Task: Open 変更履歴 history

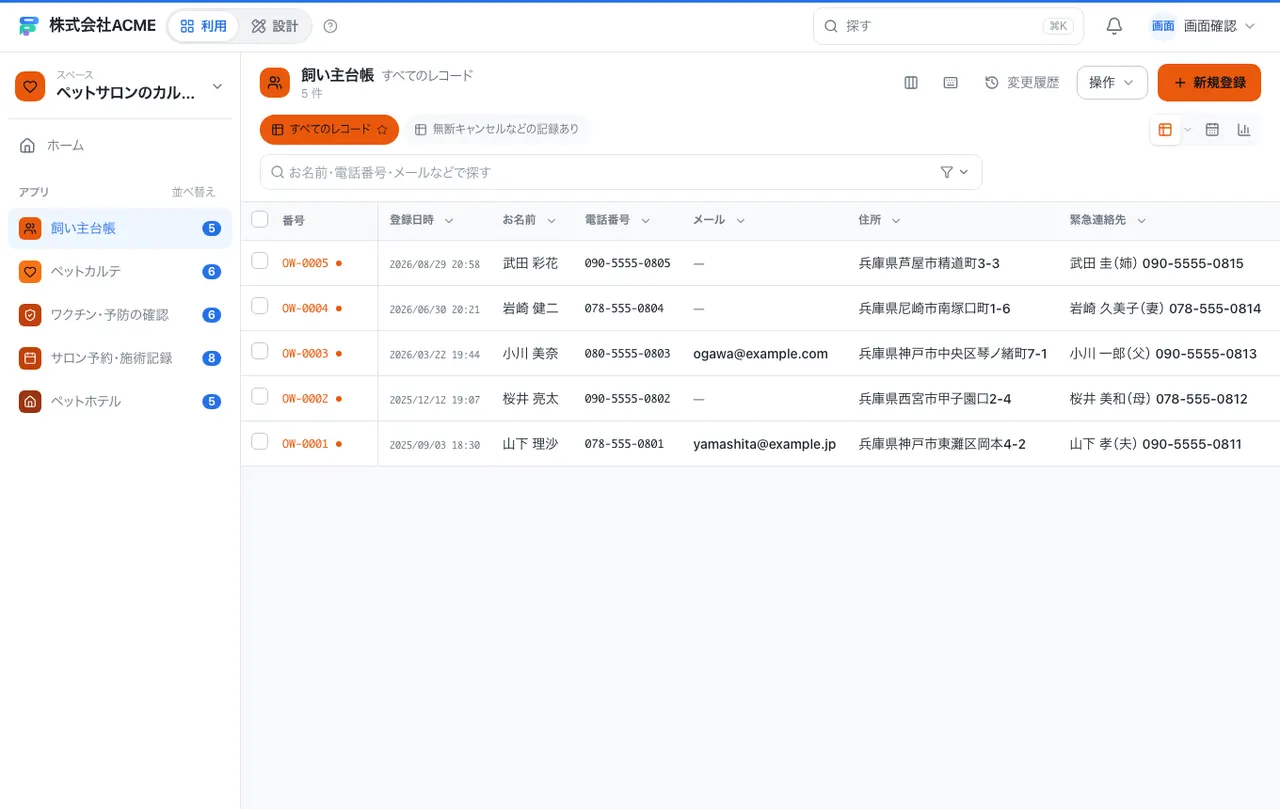Action: (x=1022, y=83)
